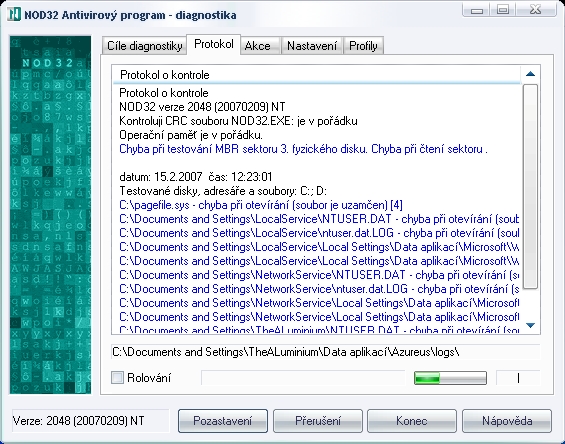Minimize the NOD32 diagnostics window
565x444 pixels.
tap(477, 10)
